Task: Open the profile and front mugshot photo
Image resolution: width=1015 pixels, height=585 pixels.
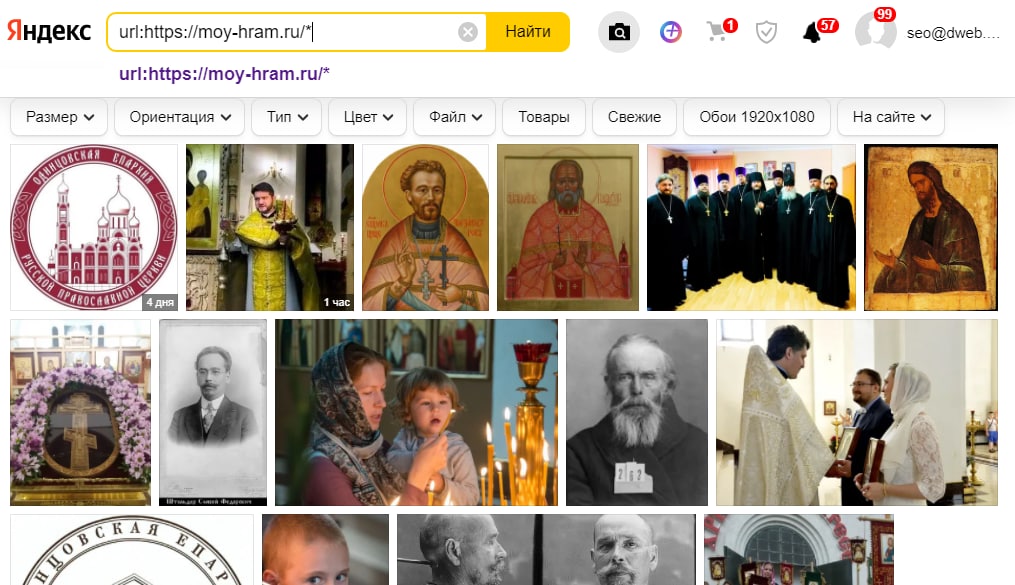Action: click(546, 549)
